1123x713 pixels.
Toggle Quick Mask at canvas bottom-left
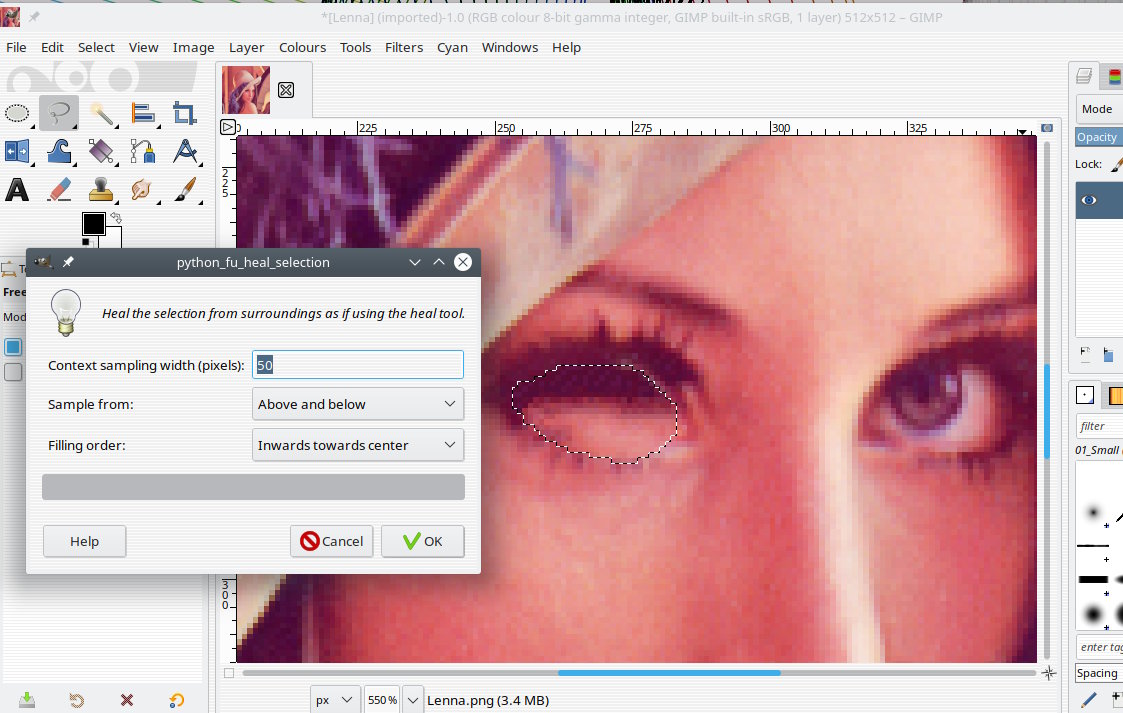click(228, 673)
